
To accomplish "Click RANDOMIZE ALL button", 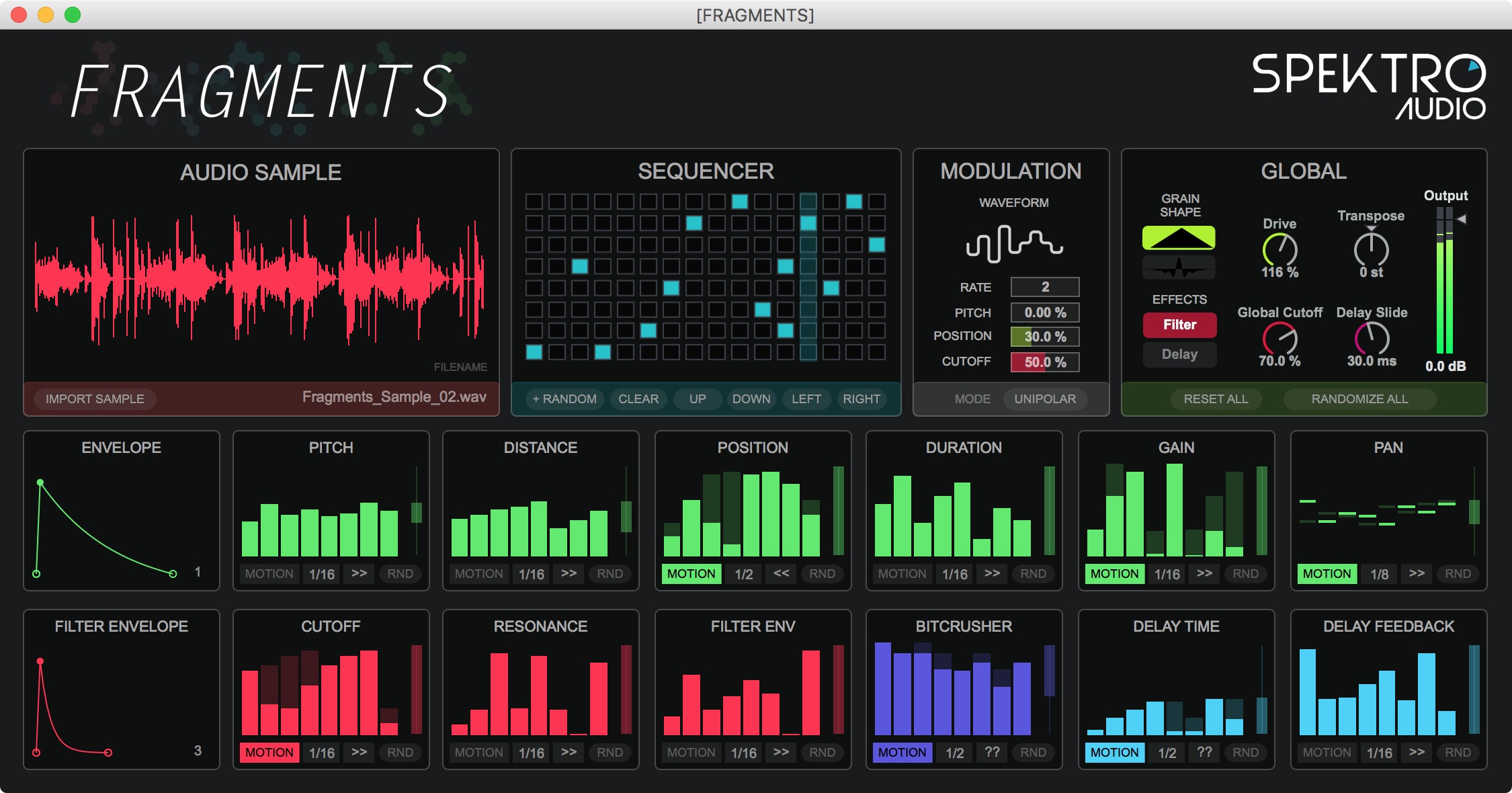I will (x=1359, y=399).
